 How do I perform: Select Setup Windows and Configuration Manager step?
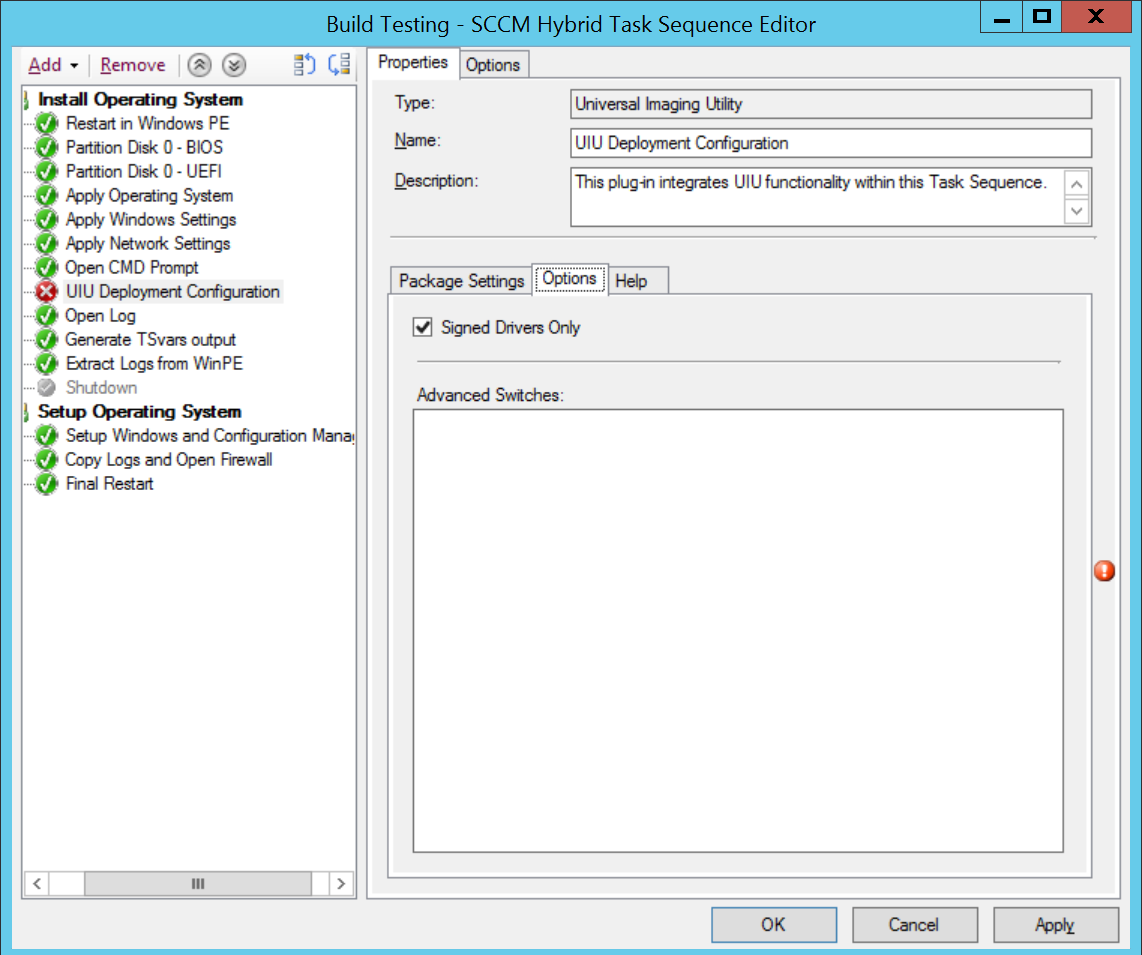210,436
